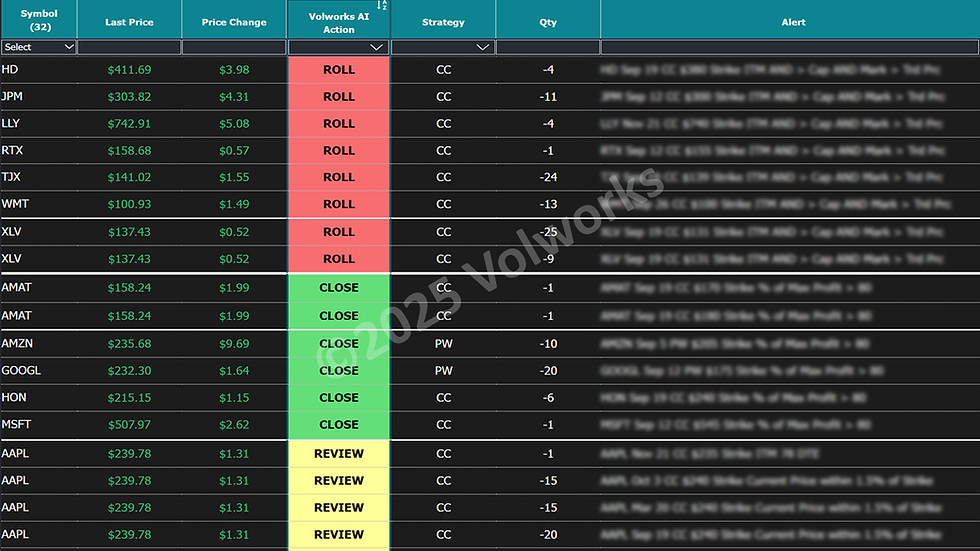Open the Strategy filter dropdown

(442, 47)
